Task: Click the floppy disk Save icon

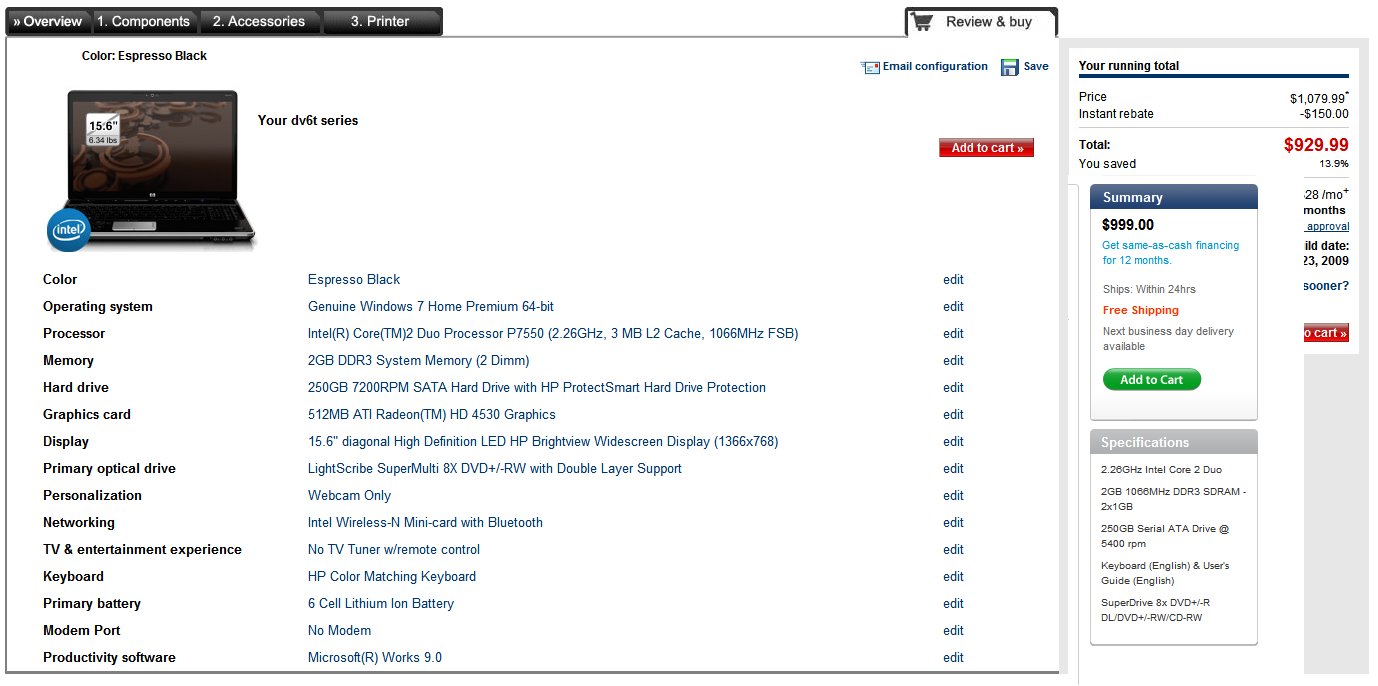Action: [x=1010, y=67]
